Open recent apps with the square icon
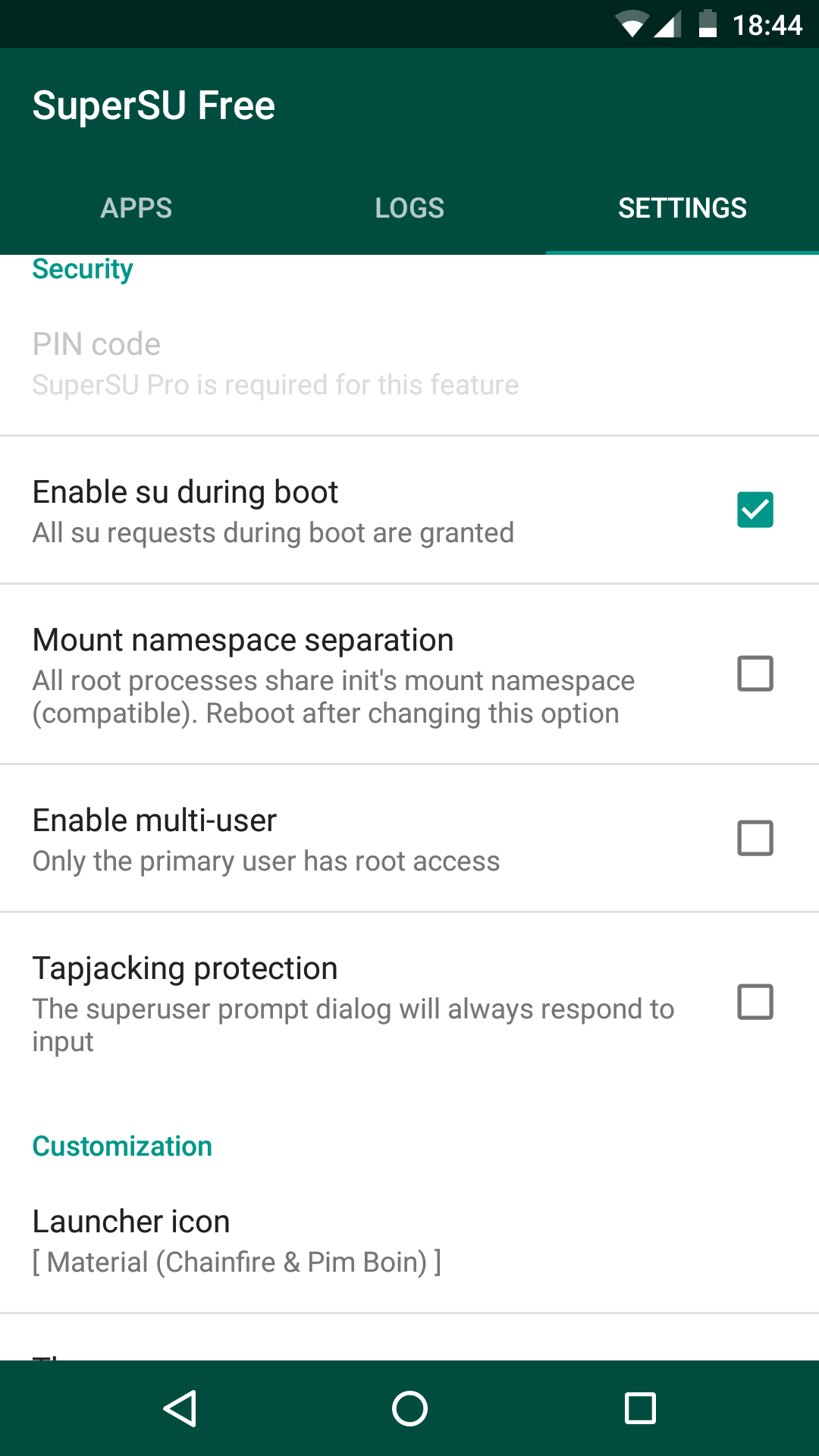The width and height of the screenshot is (819, 1456). [x=640, y=1408]
